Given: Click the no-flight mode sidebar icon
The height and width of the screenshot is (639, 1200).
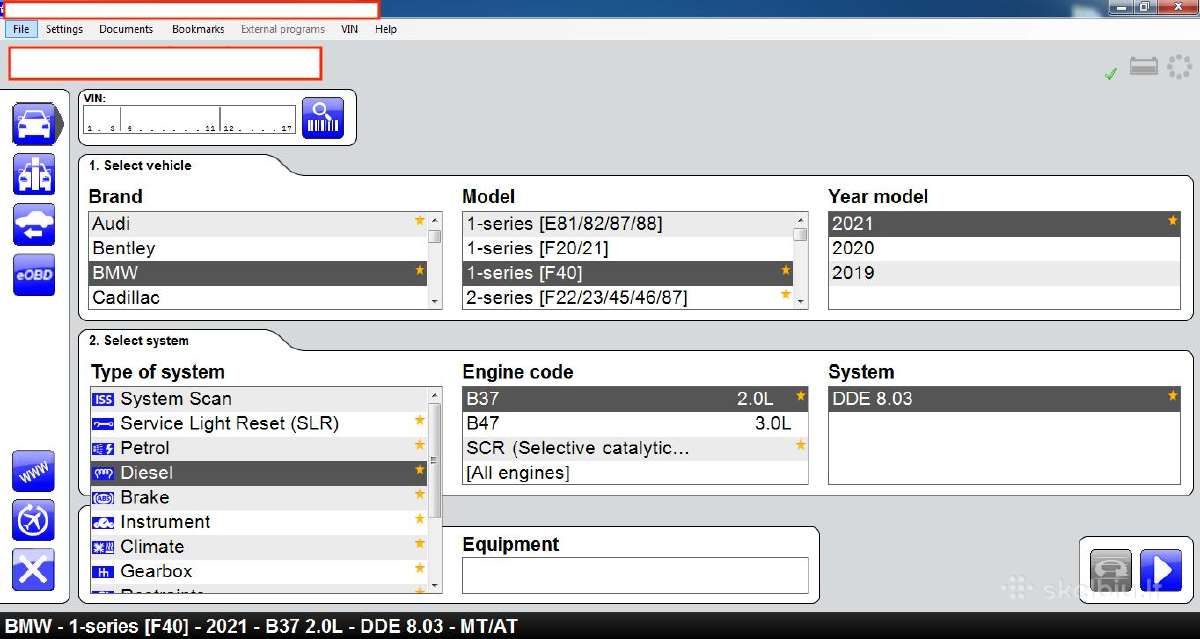Looking at the screenshot, I should tap(33, 520).
